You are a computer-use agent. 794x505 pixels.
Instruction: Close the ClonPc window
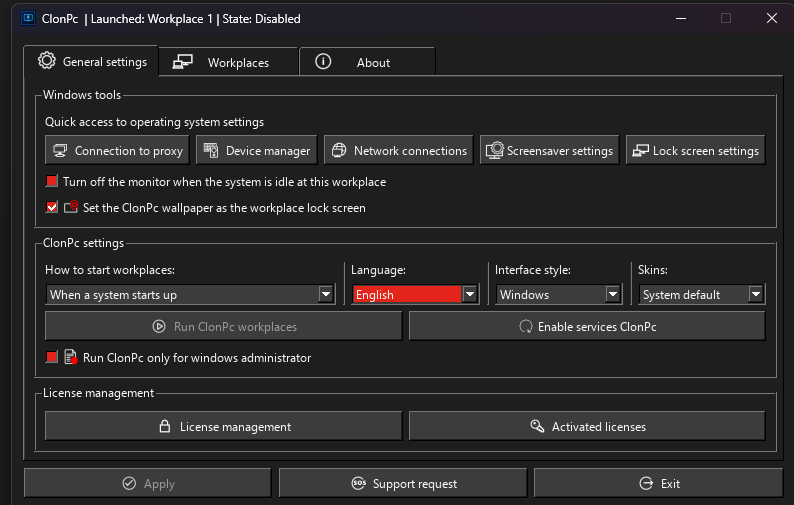pyautogui.click(x=772, y=19)
